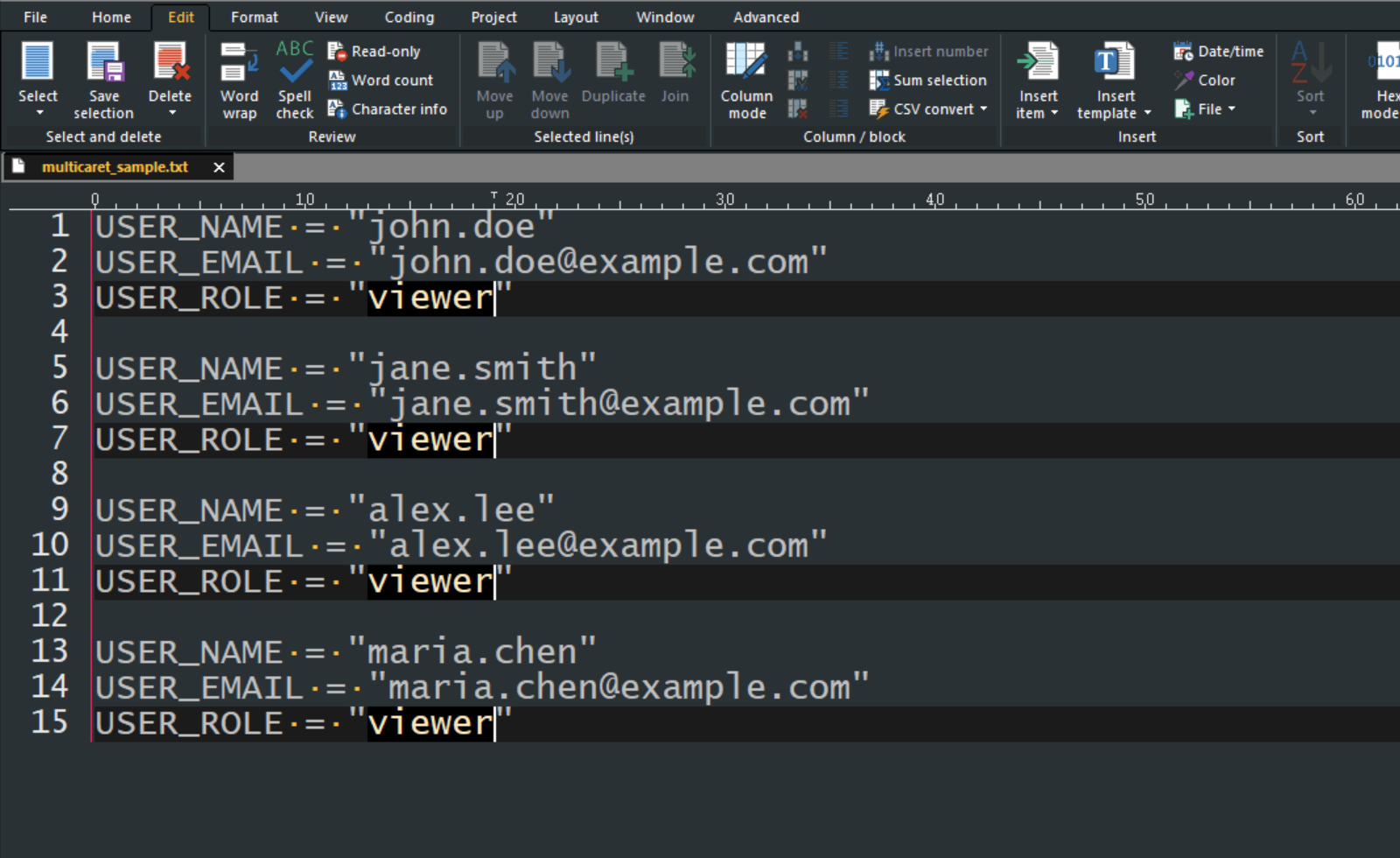Click the Sum selection icon
Image resolution: width=1400 pixels, height=858 pixels.
click(878, 81)
